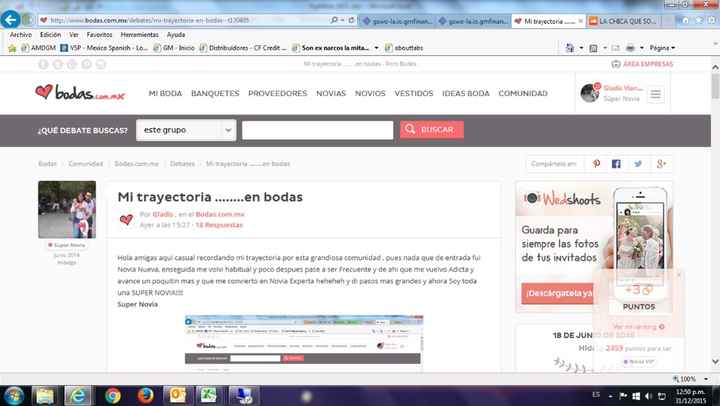Click the scroll down arrow of page scrollbar
Viewport: 720px width, 406px height.
pos(715,361)
